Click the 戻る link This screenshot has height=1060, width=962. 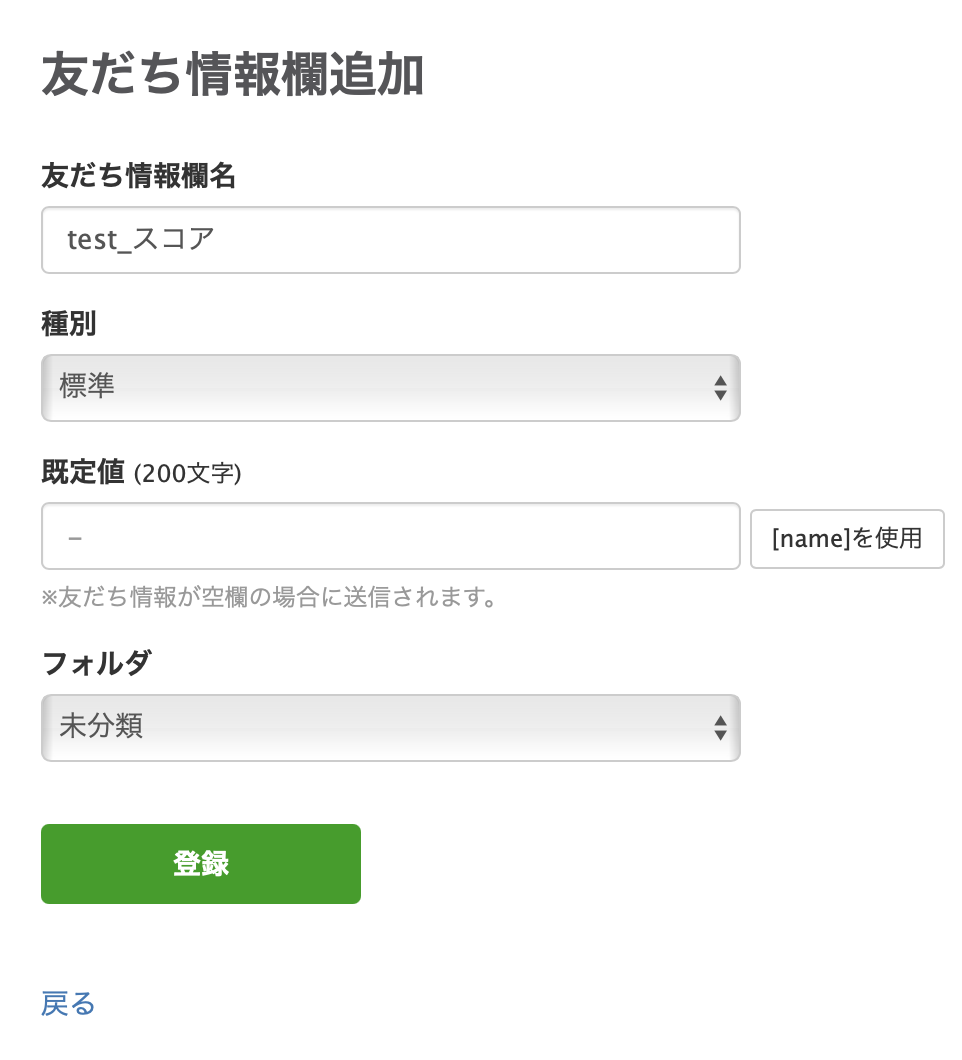[x=65, y=1003]
